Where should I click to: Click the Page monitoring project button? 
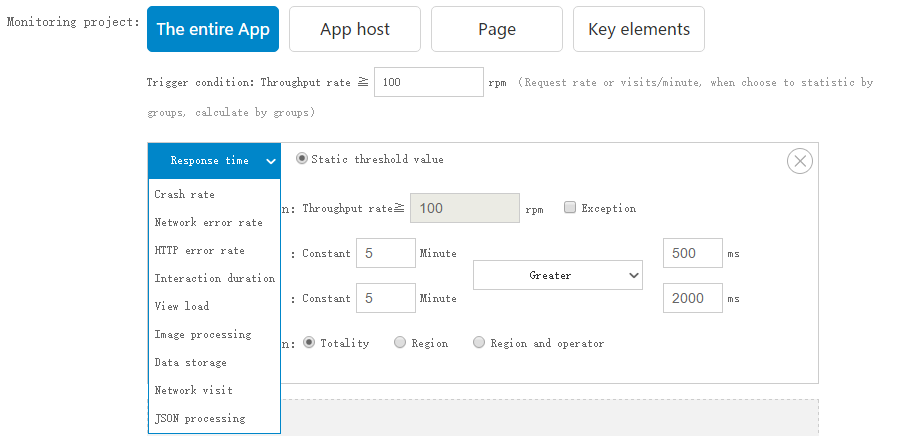pyautogui.click(x=497, y=30)
